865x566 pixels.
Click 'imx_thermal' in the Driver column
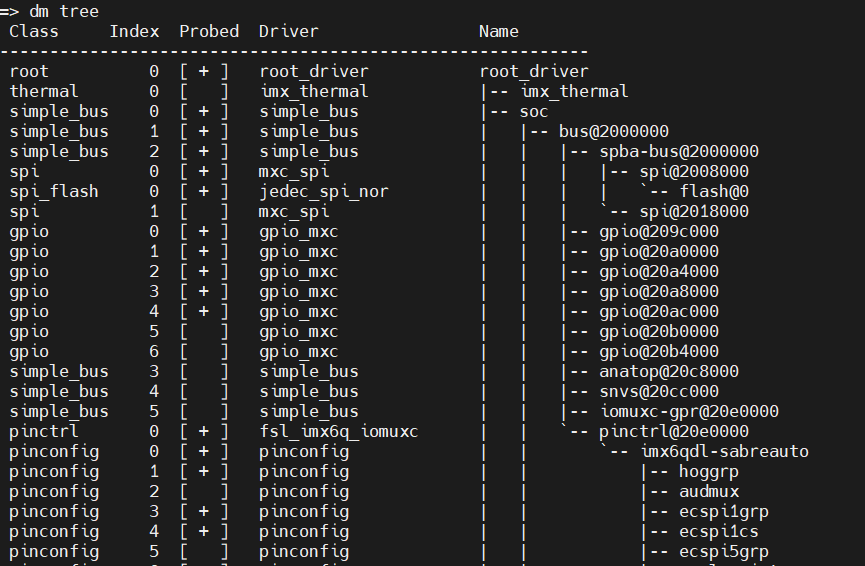click(x=314, y=92)
